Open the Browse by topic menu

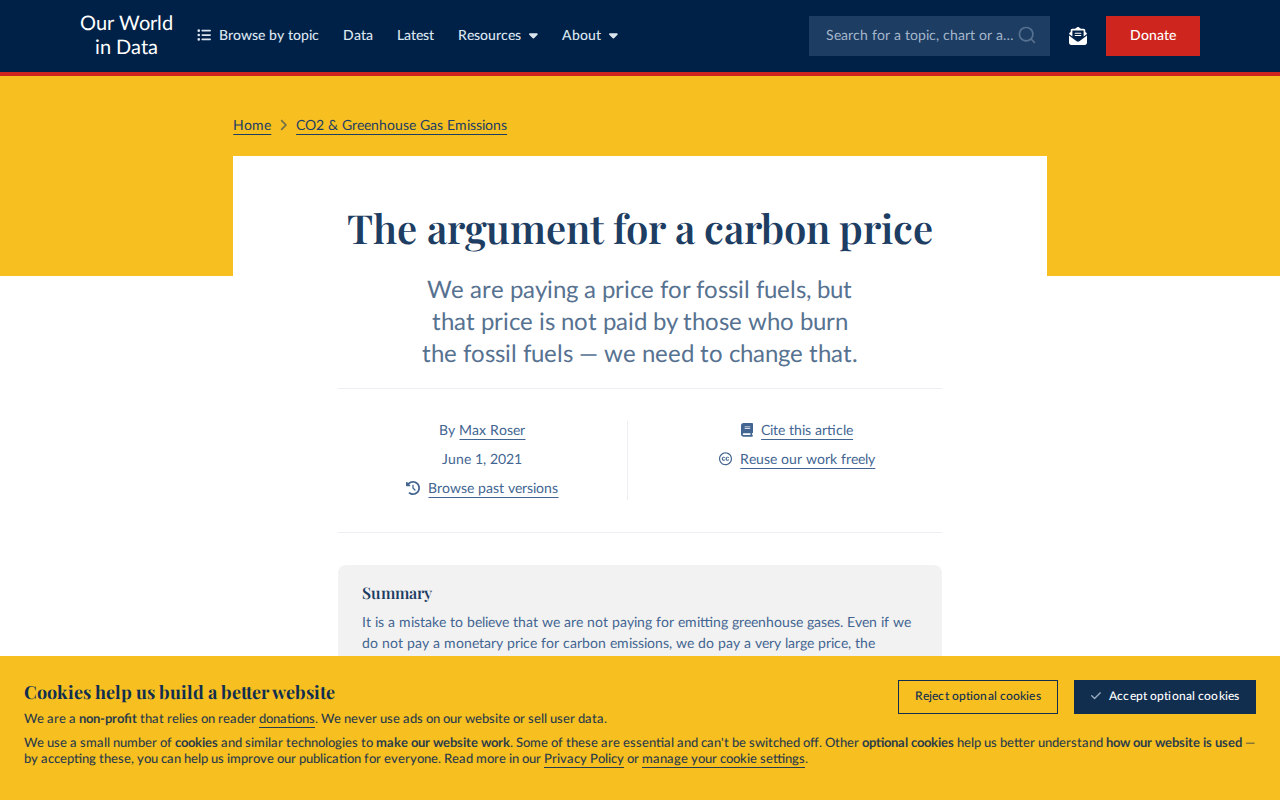[x=258, y=35]
